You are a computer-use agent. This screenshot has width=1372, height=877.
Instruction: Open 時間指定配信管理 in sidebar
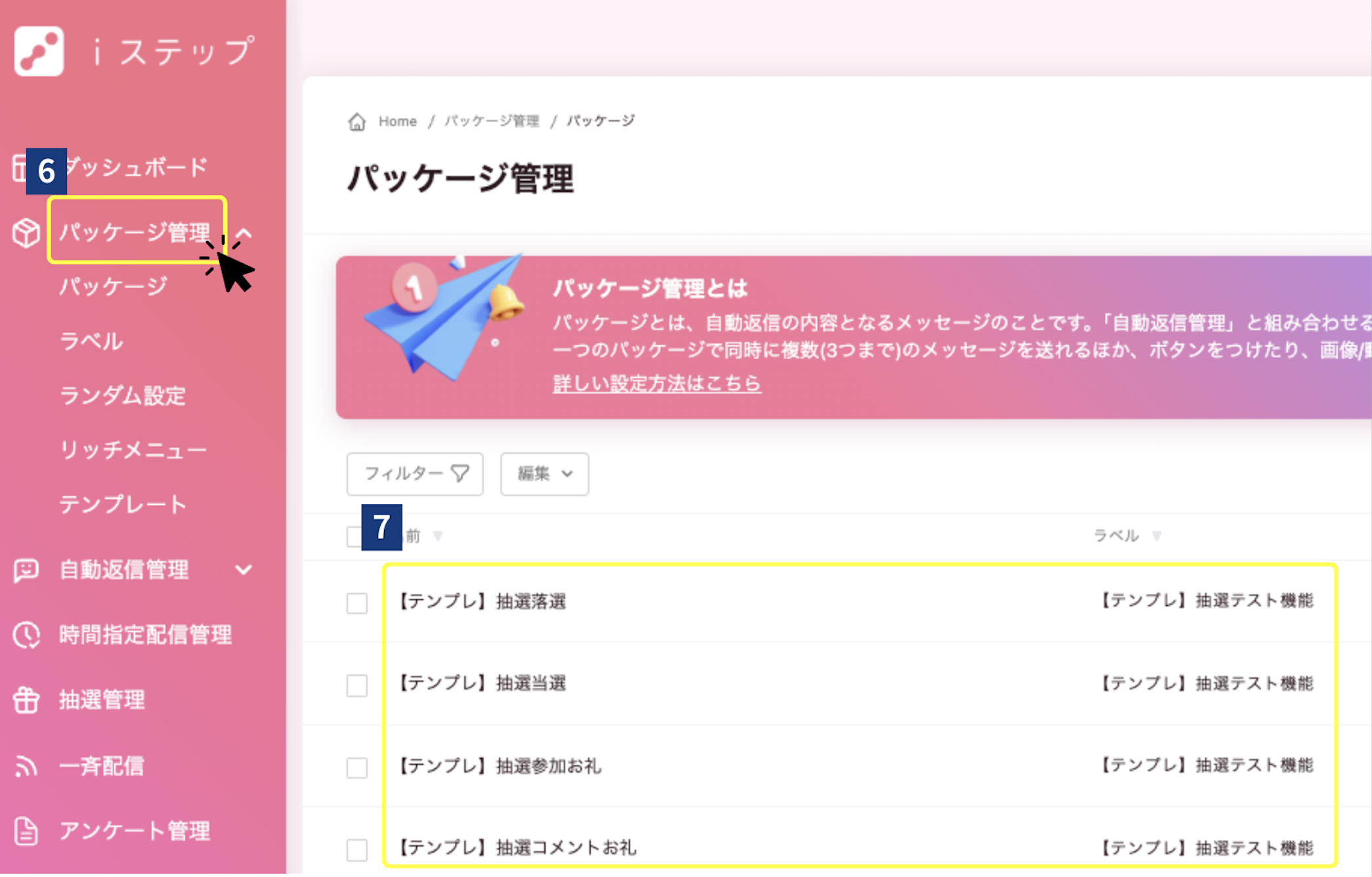(145, 635)
